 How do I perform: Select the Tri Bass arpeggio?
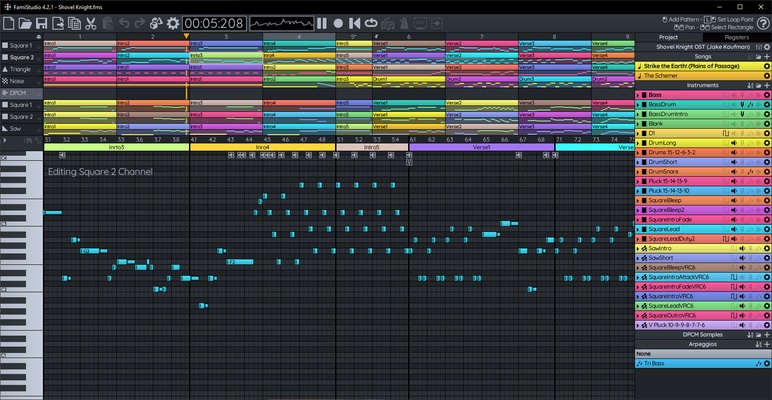tap(703, 364)
